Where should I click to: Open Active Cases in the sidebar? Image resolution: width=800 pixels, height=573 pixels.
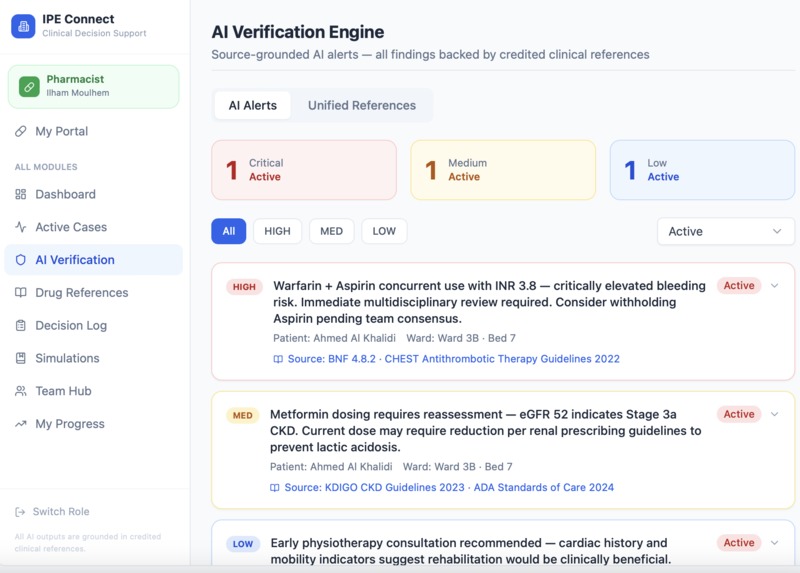[x=94, y=227]
